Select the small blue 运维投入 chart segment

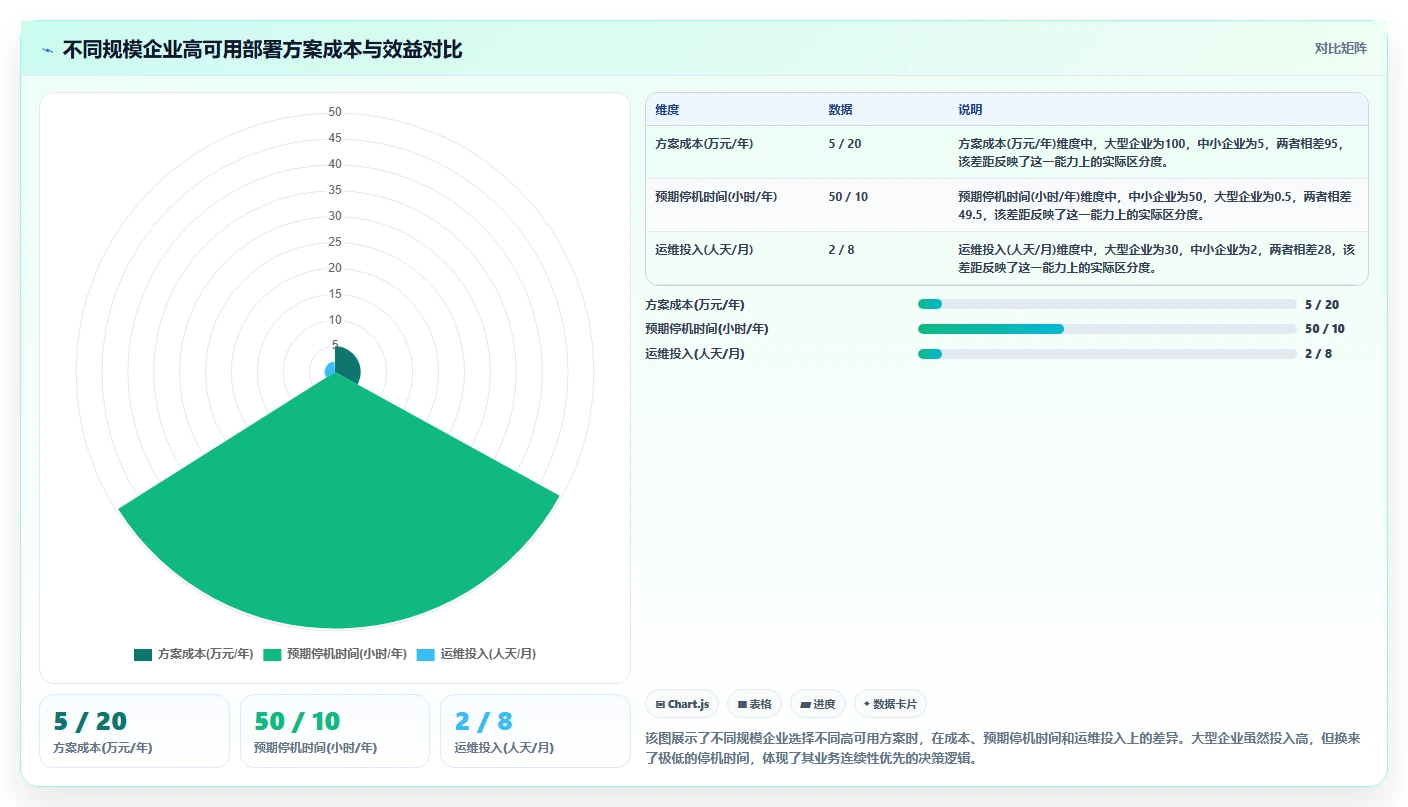(330, 371)
